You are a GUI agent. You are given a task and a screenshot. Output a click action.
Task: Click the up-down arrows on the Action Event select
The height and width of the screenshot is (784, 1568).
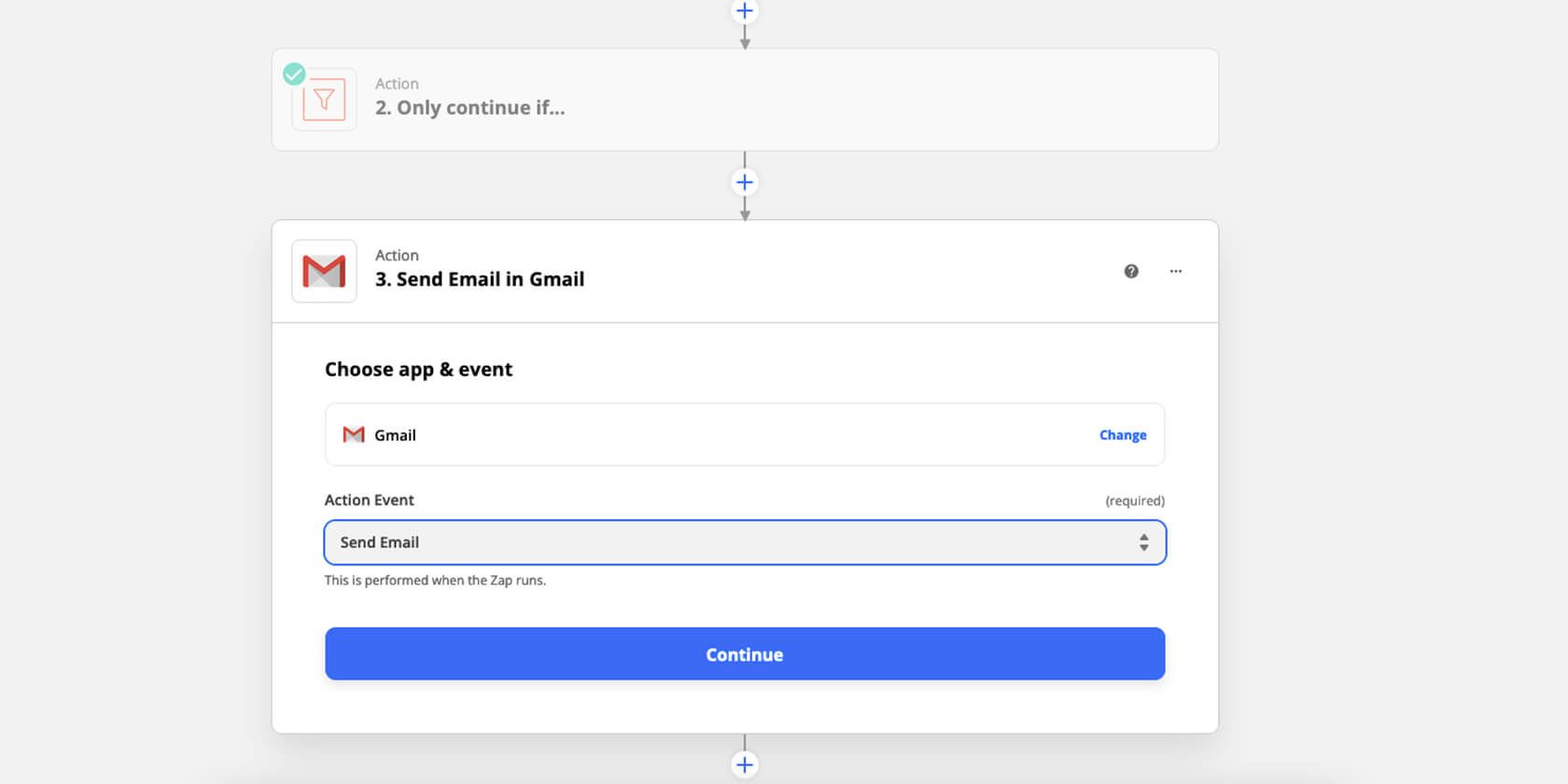(x=1143, y=542)
